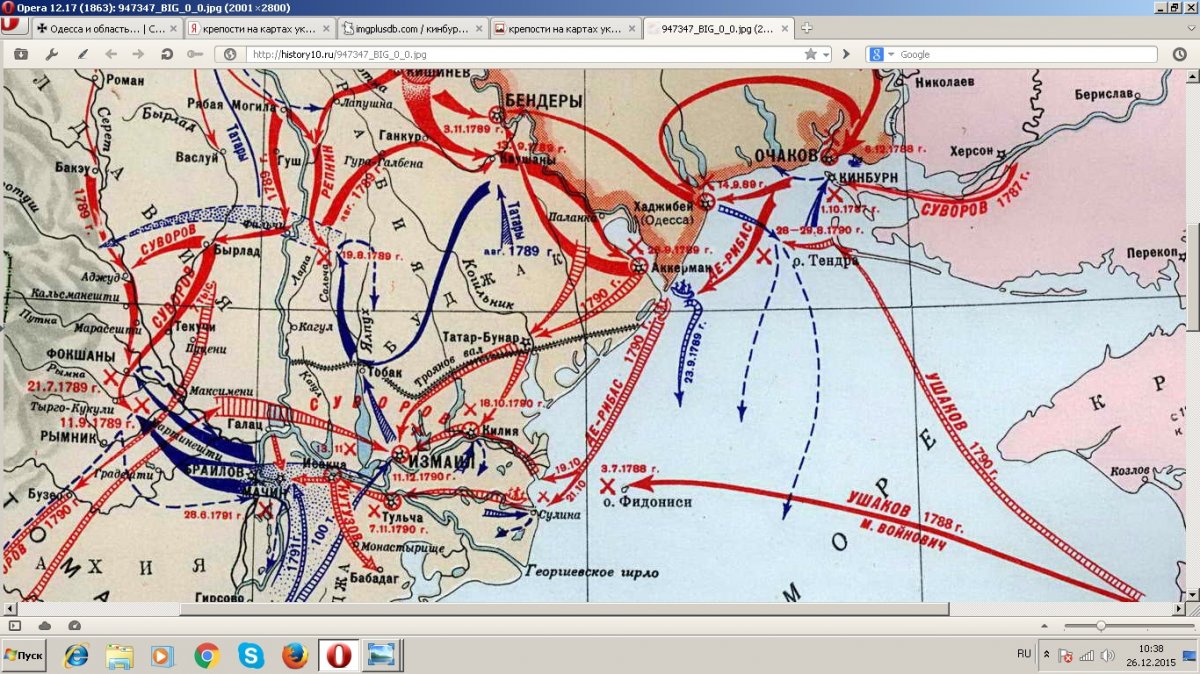Bookmark page using star icon in address bar
The height and width of the screenshot is (674, 1200).
810,54
